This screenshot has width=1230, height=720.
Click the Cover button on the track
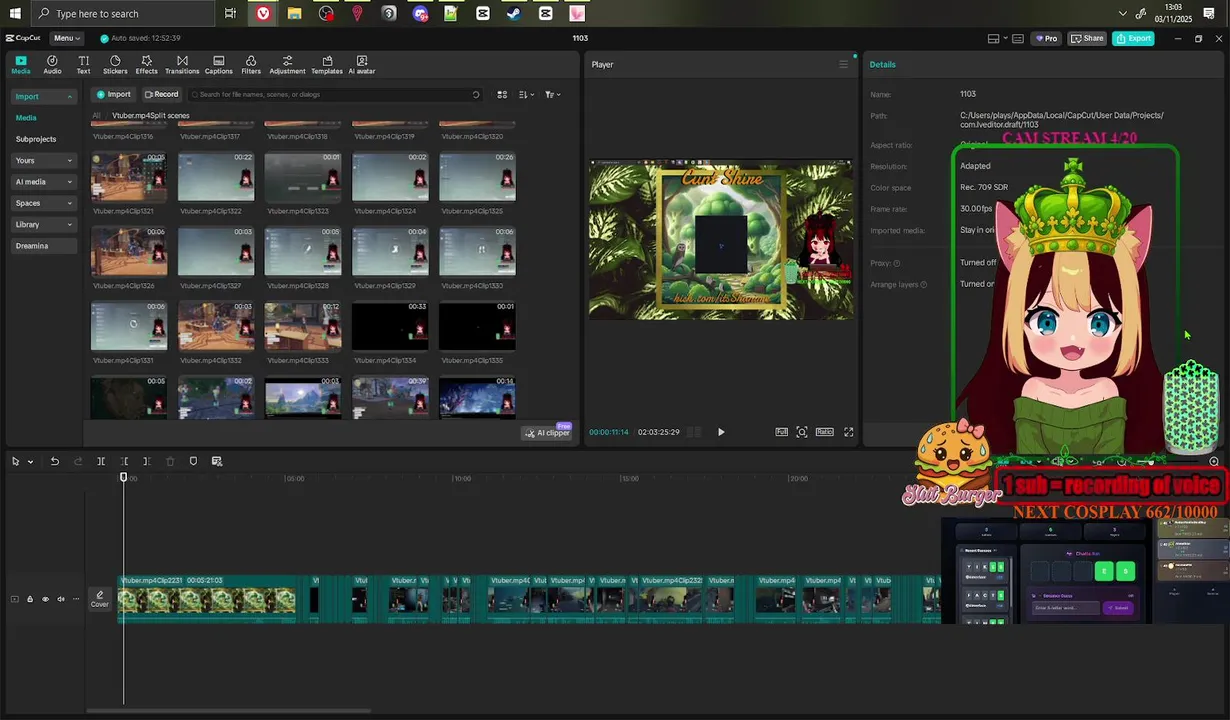click(x=100, y=599)
